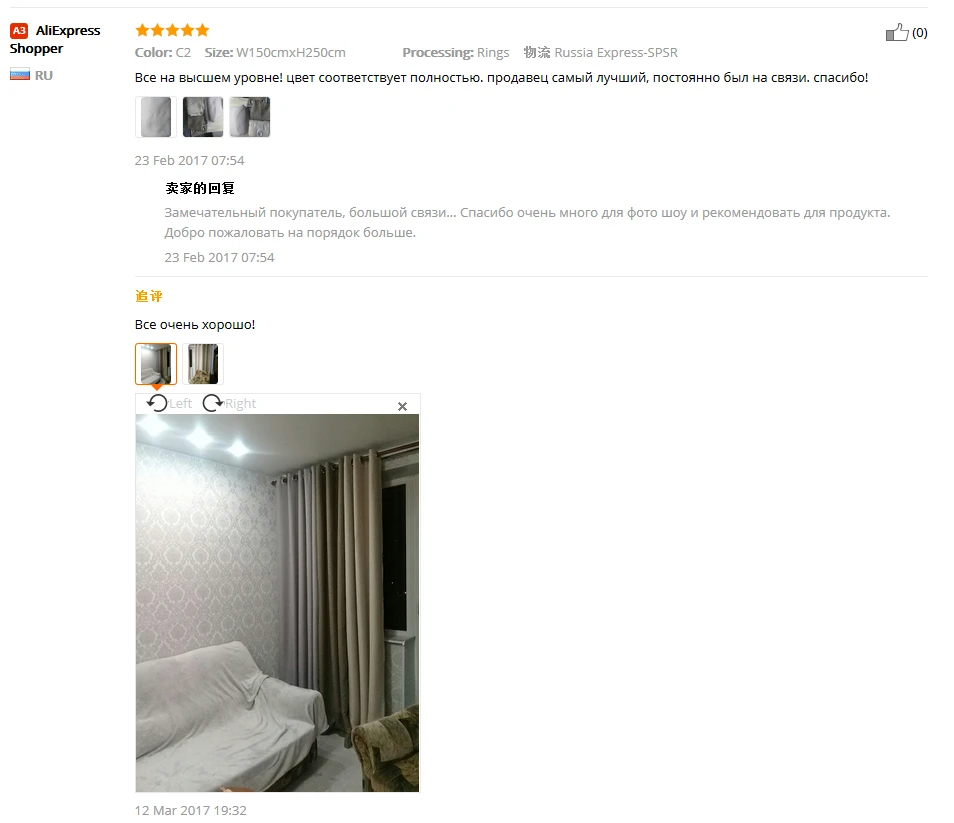Click the AliExpress Shopper username
954x823 pixels.
coord(55,40)
